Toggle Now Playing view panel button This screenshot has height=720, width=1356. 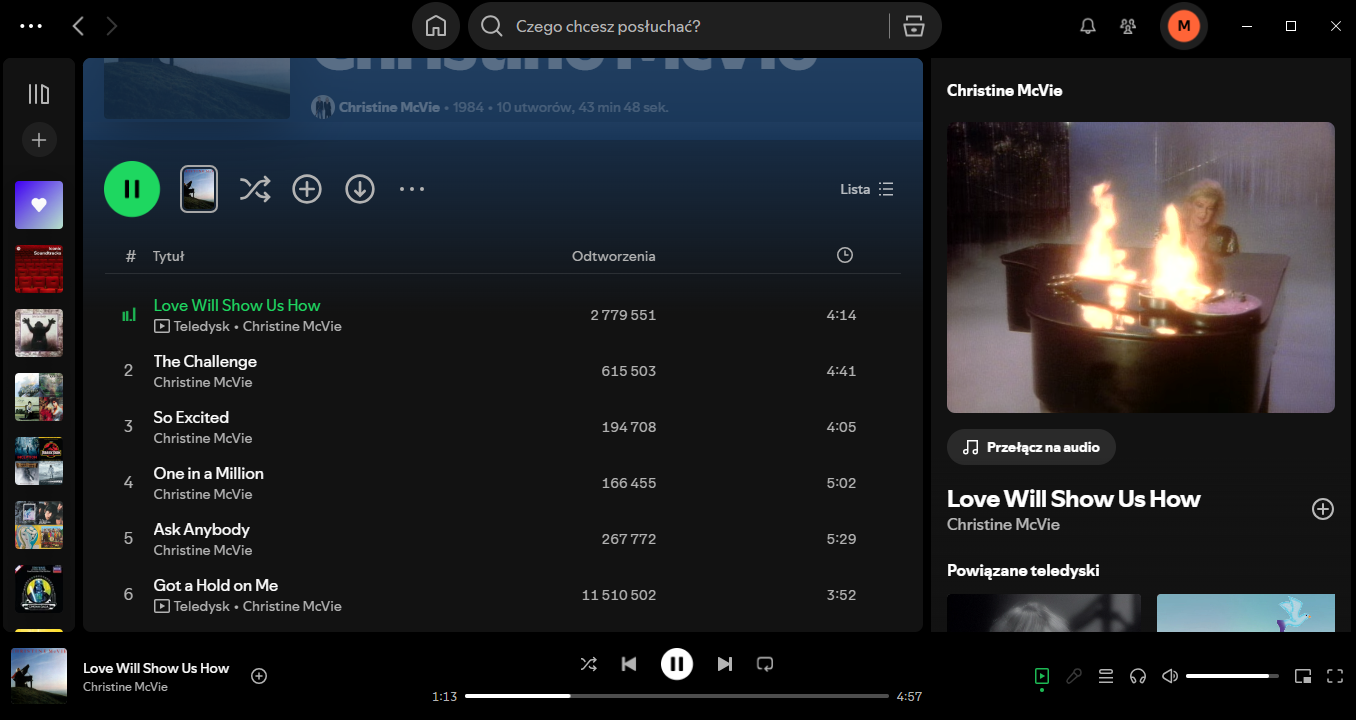tap(1042, 676)
